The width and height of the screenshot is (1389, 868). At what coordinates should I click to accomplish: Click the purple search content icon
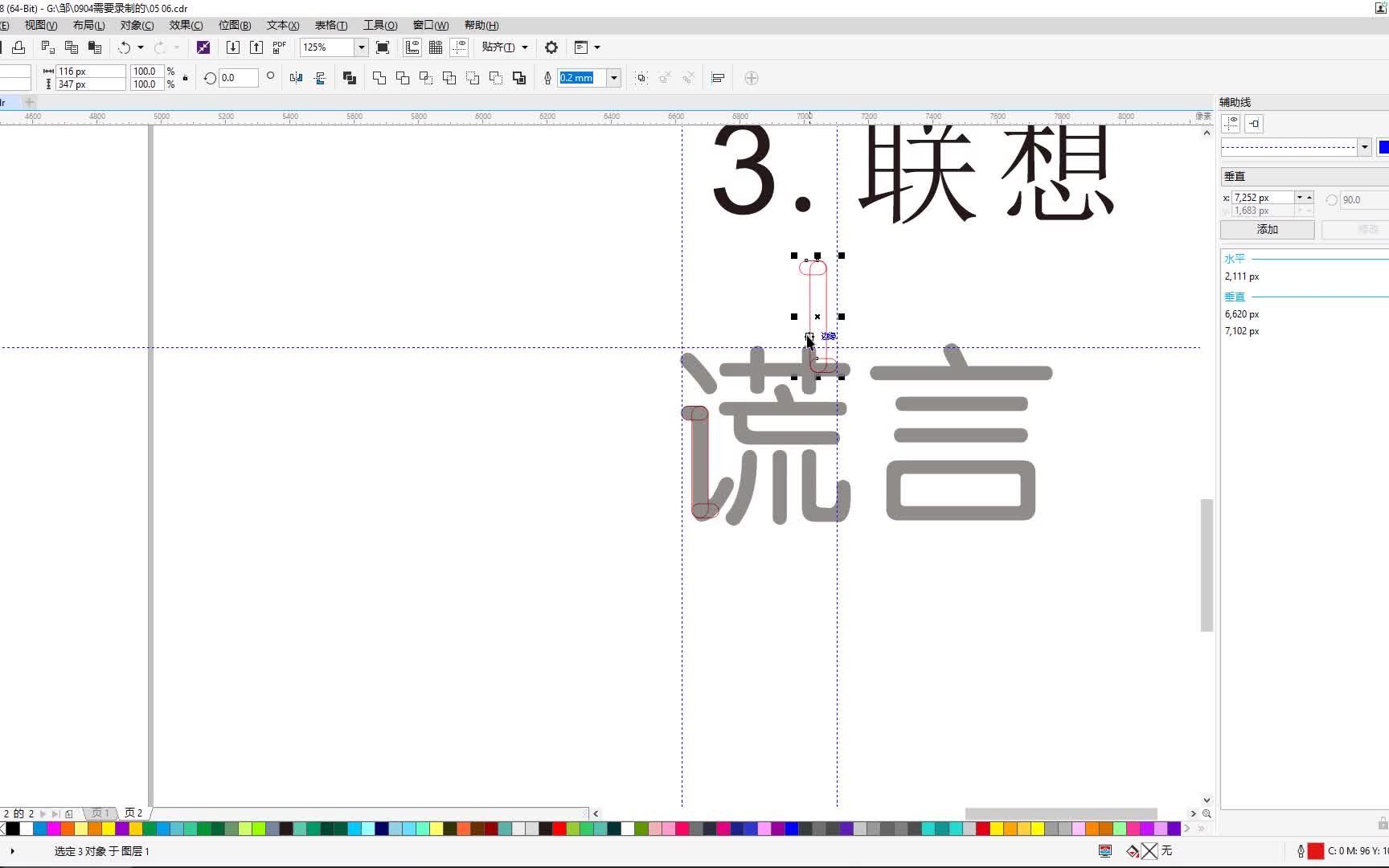[x=203, y=47]
